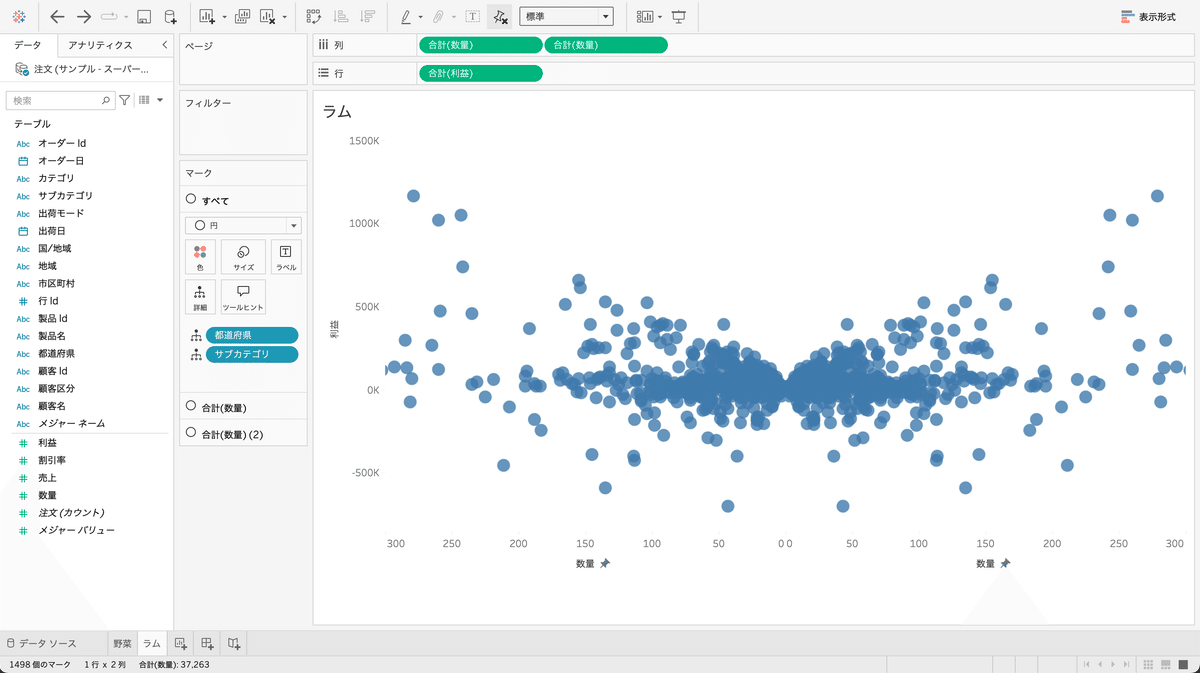Select the すべて marks section

pos(243,200)
